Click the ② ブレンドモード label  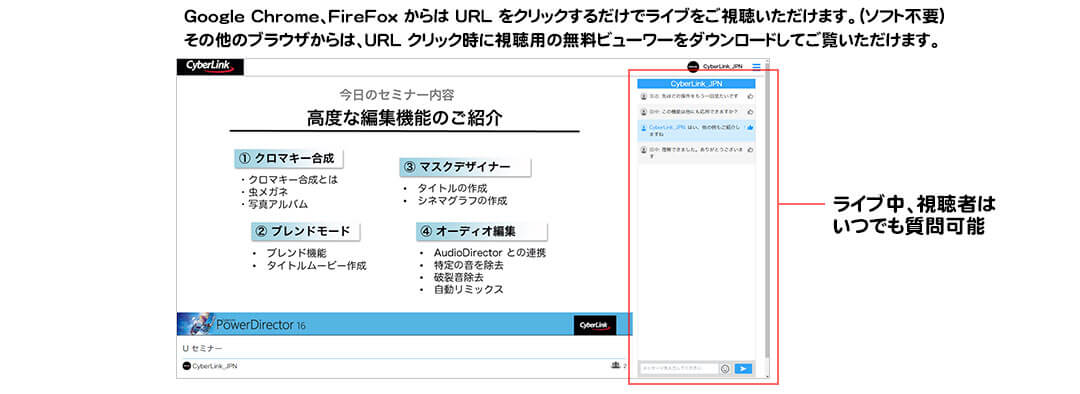click(305, 231)
